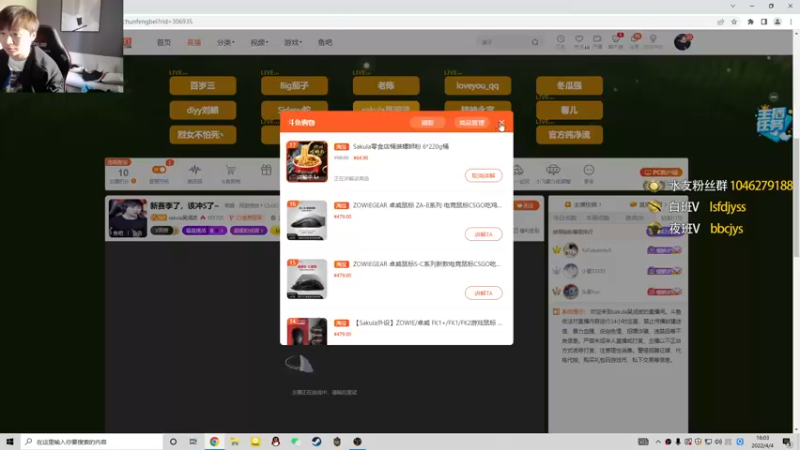Click the search magnifier icon
Image resolution: width=800 pixels, height=450 pixels.
click(535, 42)
